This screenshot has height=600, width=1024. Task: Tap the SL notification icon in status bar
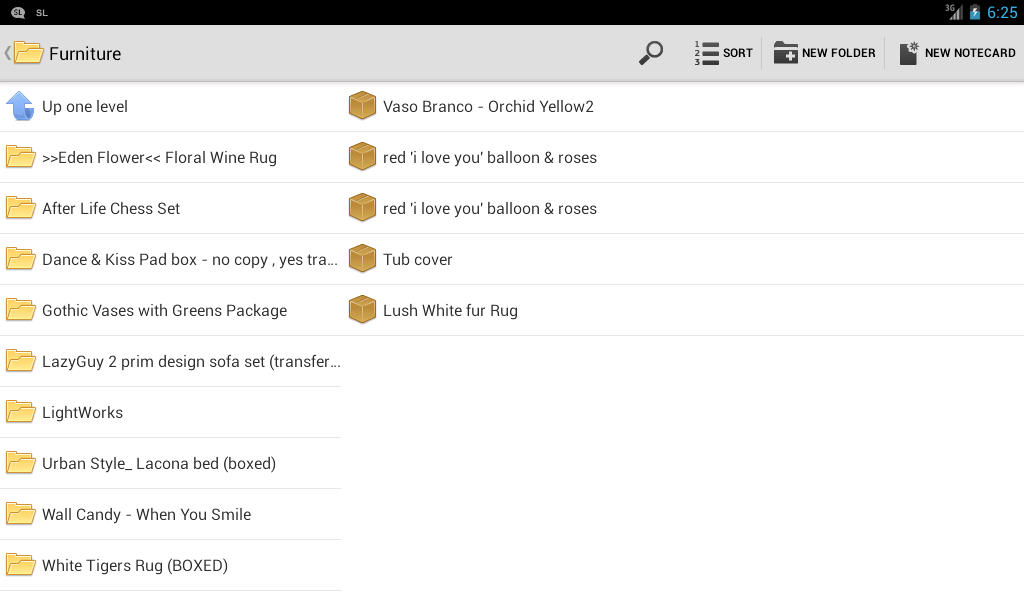(x=18, y=12)
